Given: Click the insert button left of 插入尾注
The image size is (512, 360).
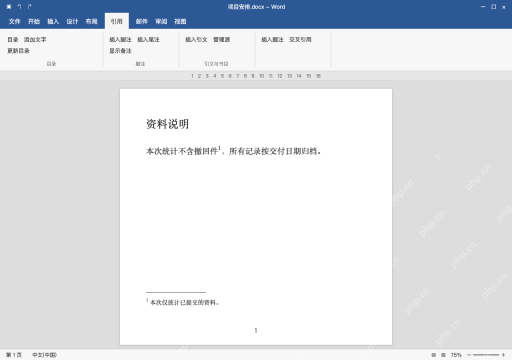Looking at the screenshot, I should [120, 40].
